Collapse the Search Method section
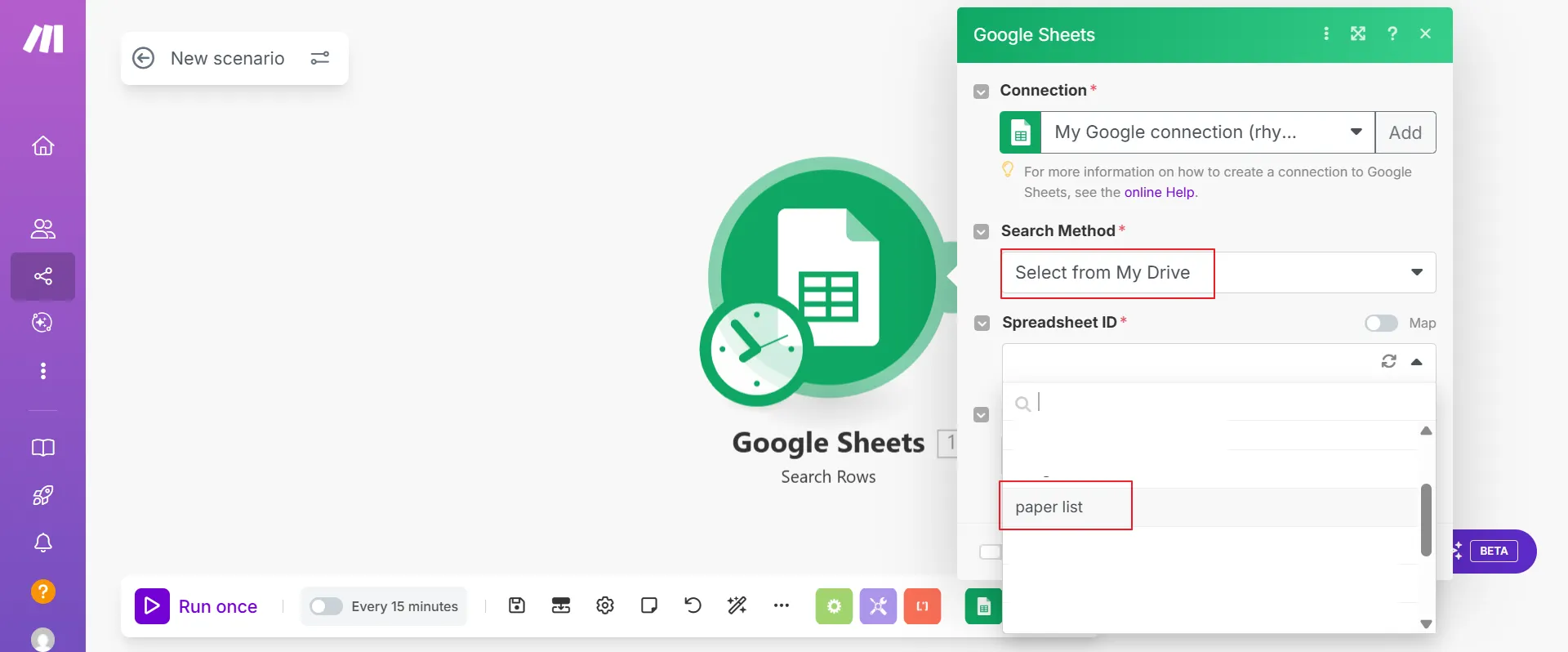1568x652 pixels. [982, 232]
